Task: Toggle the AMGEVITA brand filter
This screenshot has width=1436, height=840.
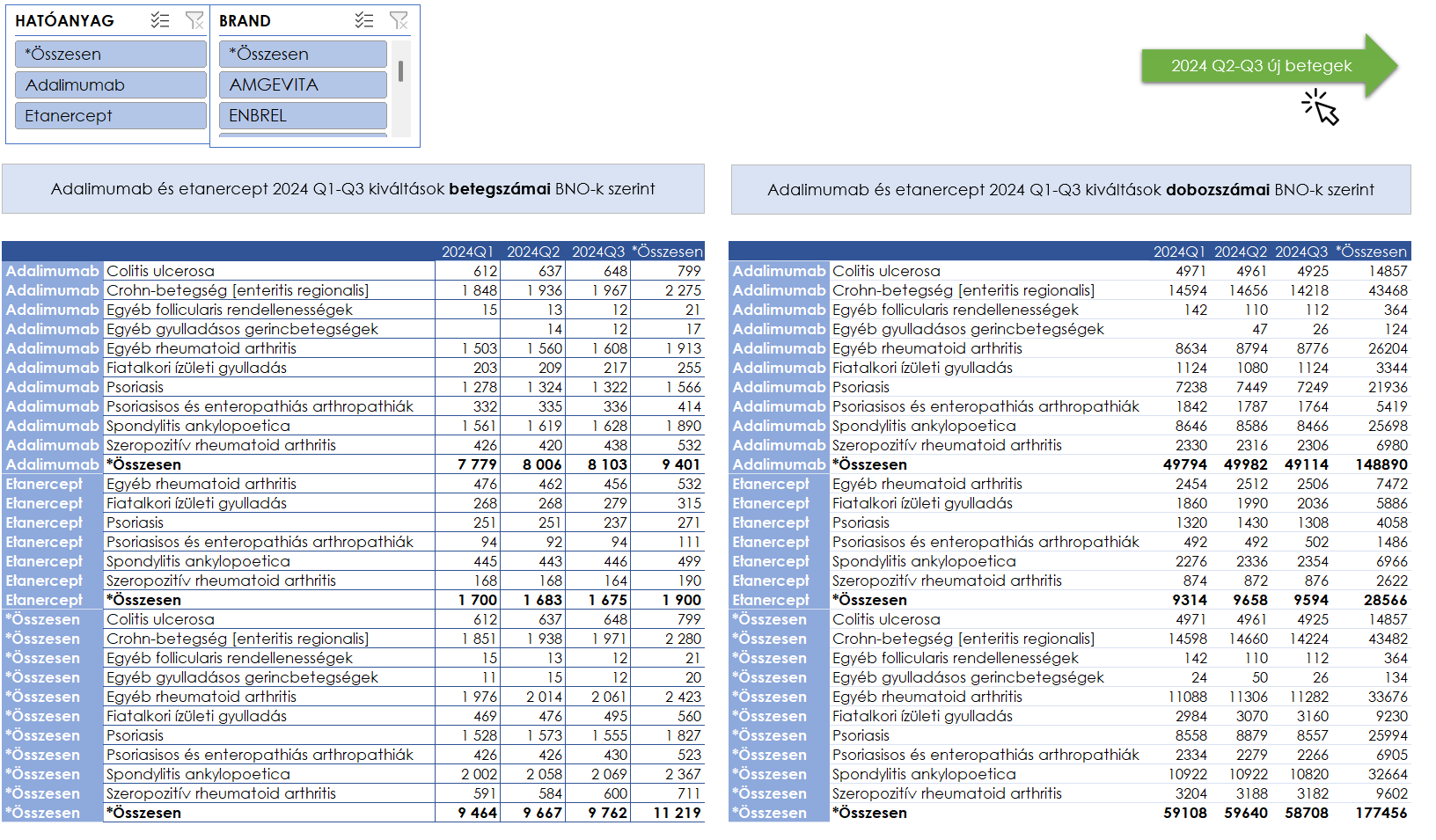Action: (x=302, y=85)
